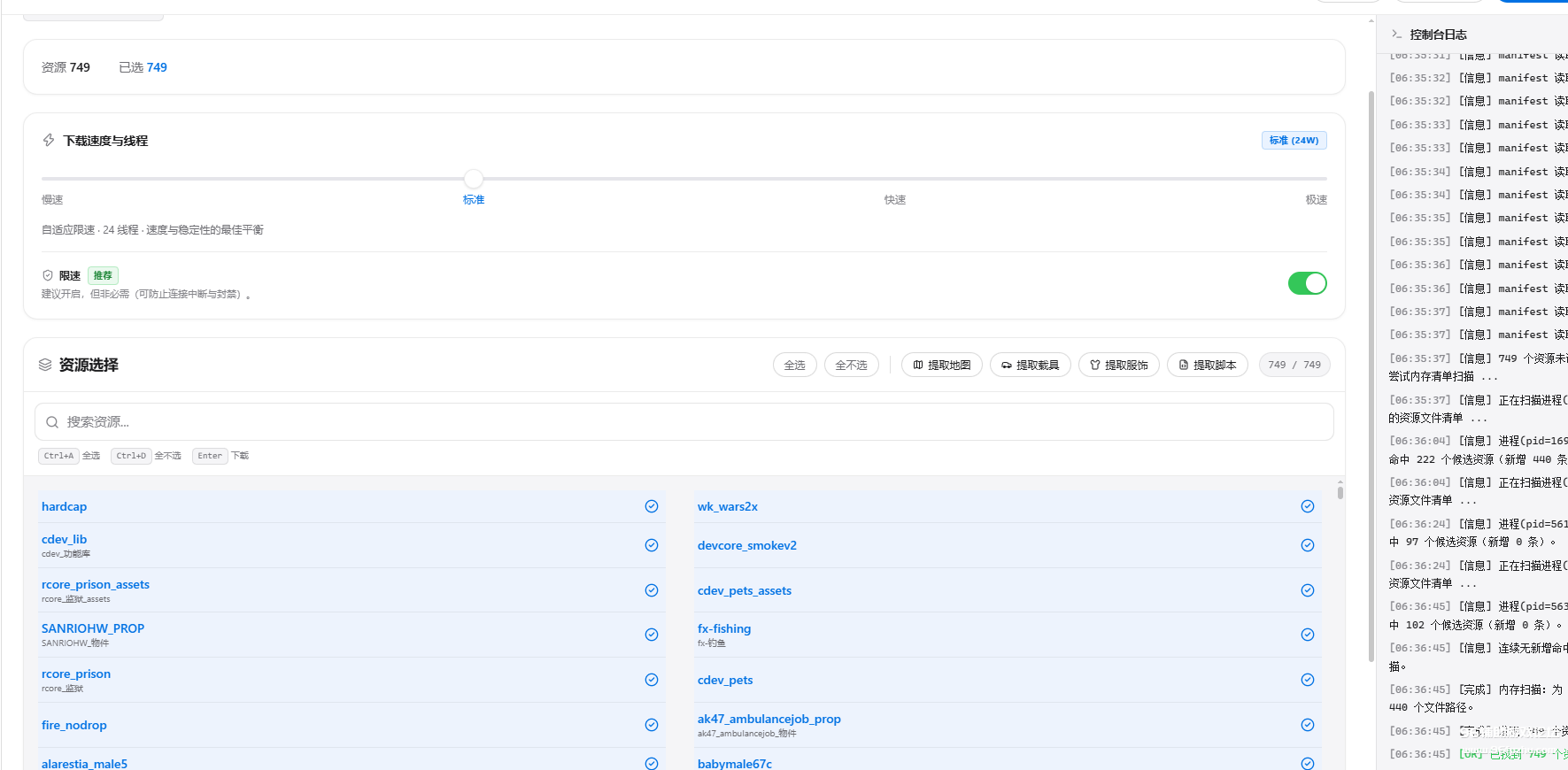Click the 全不选 deselect all button
This screenshot has height=770, width=1568.
(x=852, y=365)
